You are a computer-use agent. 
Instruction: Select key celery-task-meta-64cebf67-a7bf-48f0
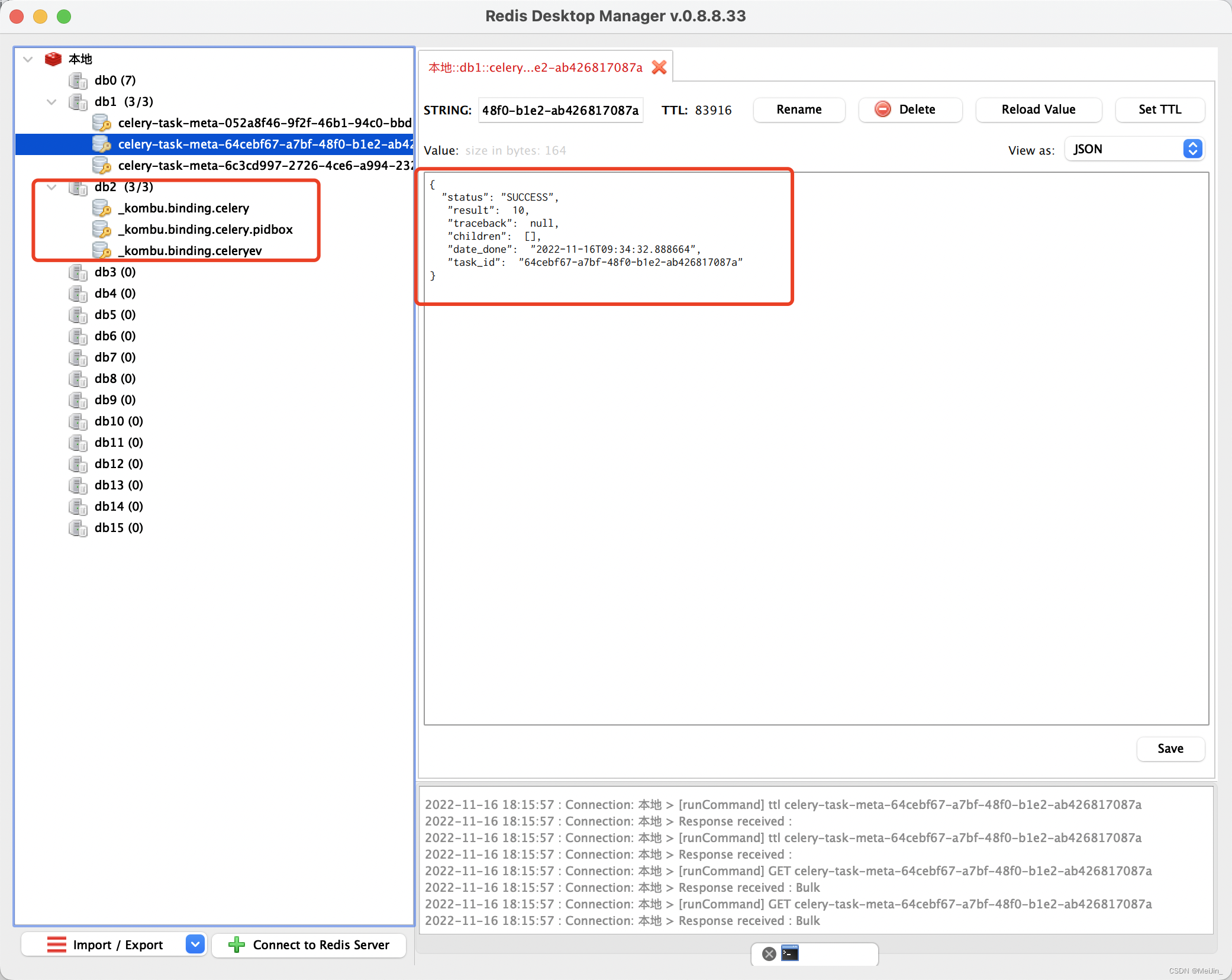pos(265,144)
